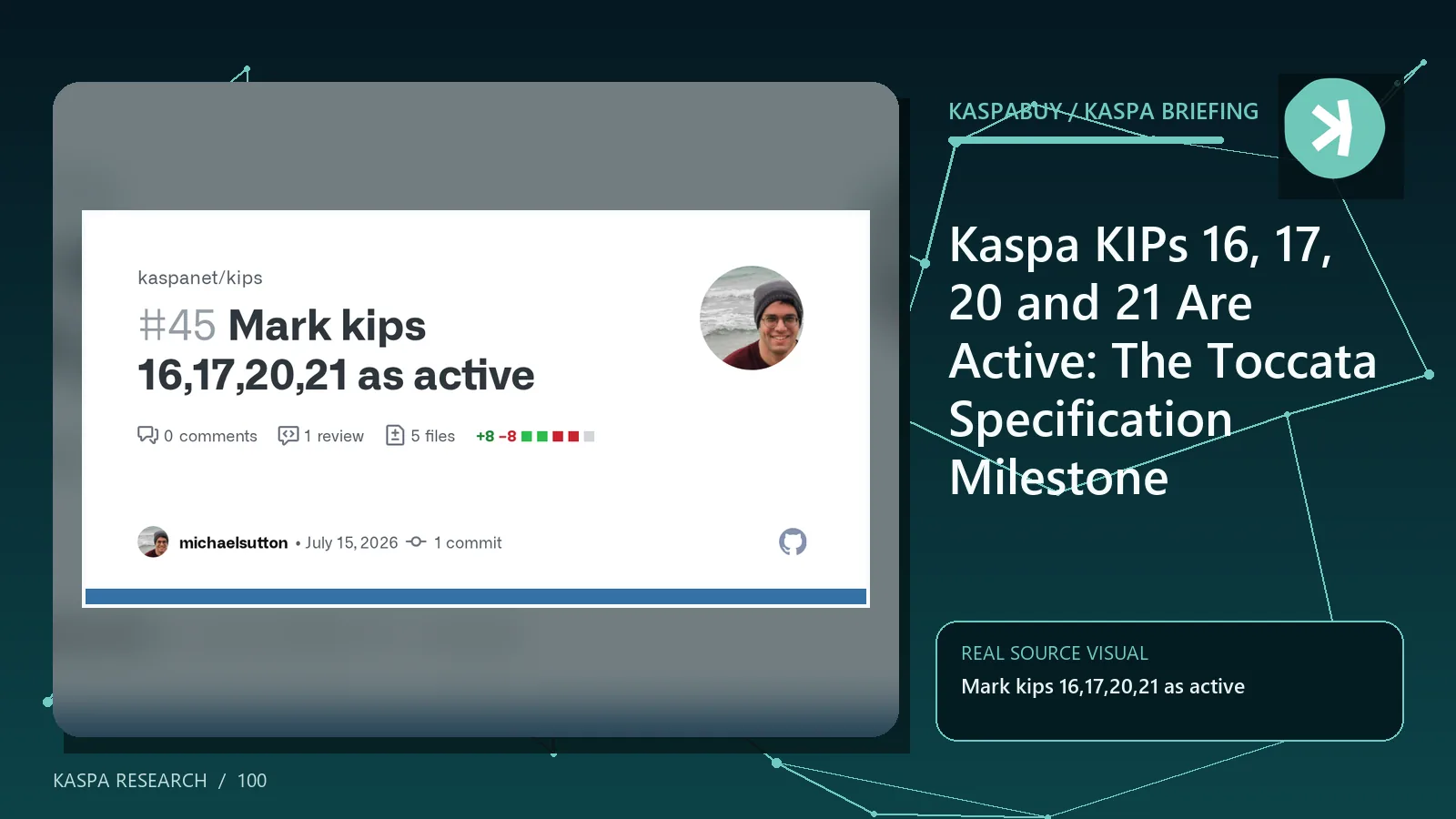This screenshot has width=1456, height=819.
Task: Click the 'REAL SOURCE VISUAL' label
Action: 1055,653
